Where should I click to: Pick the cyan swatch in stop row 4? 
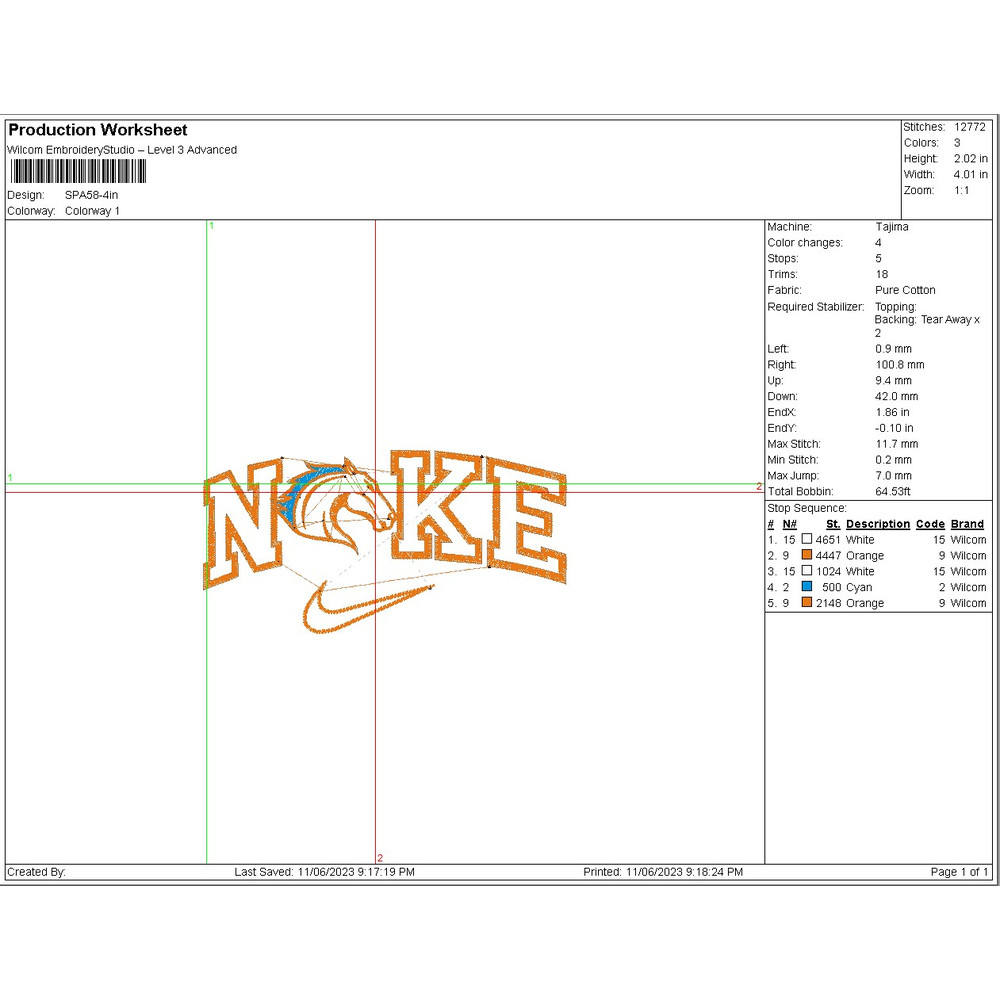point(807,588)
